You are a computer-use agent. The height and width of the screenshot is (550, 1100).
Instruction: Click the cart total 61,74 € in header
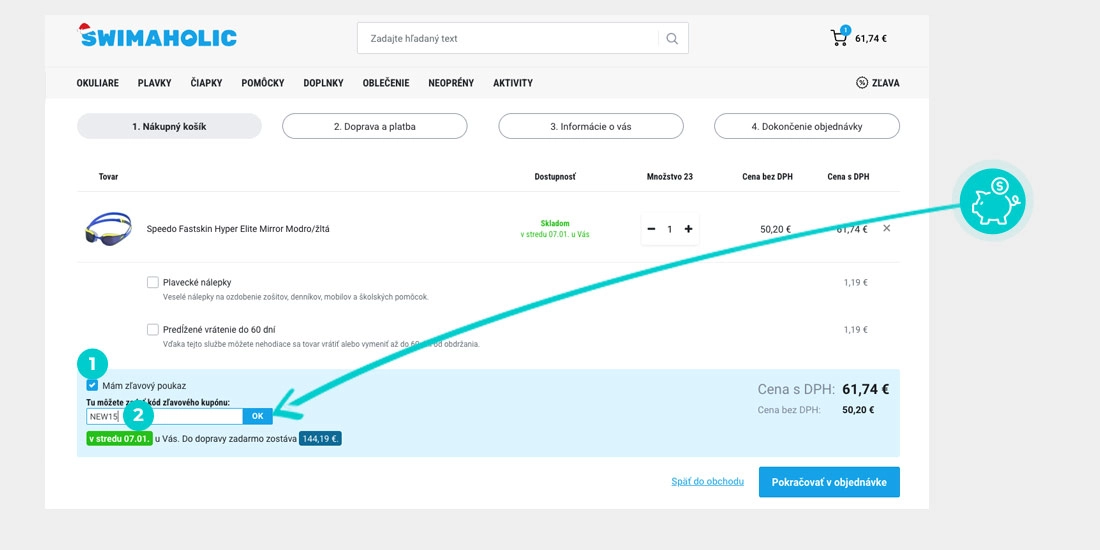871,39
